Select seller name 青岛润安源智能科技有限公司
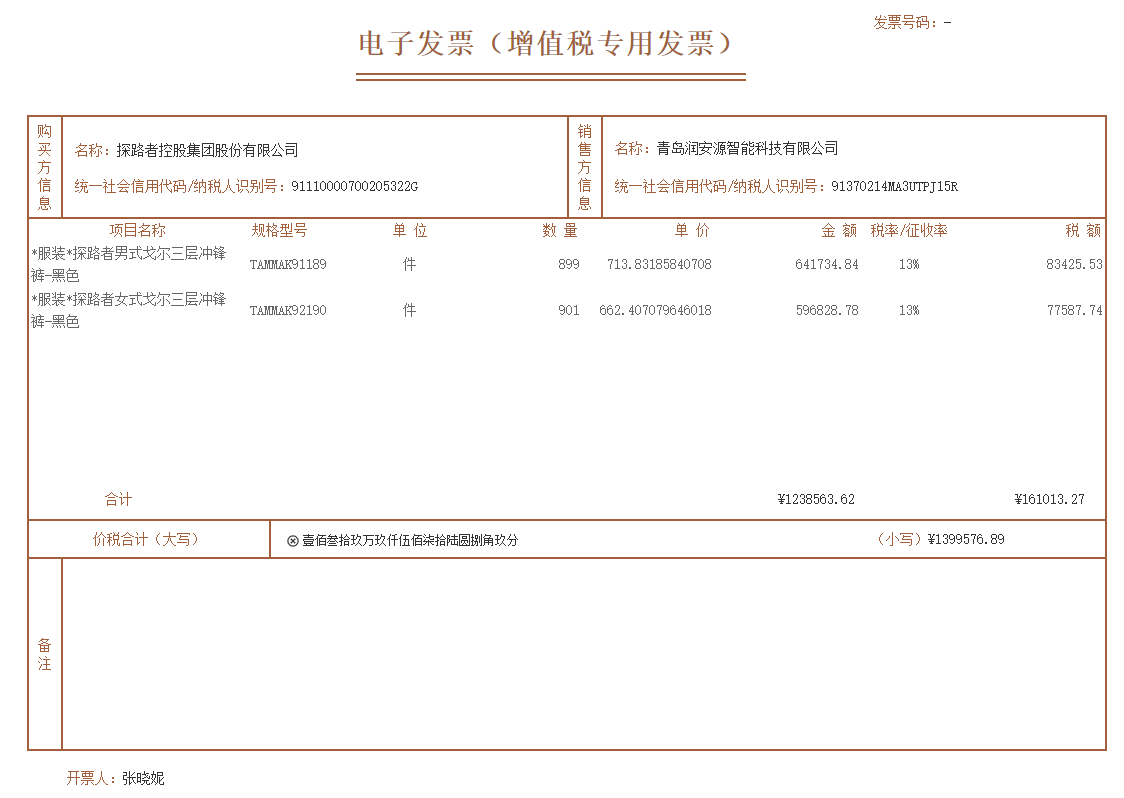1124x798 pixels. 747,149
